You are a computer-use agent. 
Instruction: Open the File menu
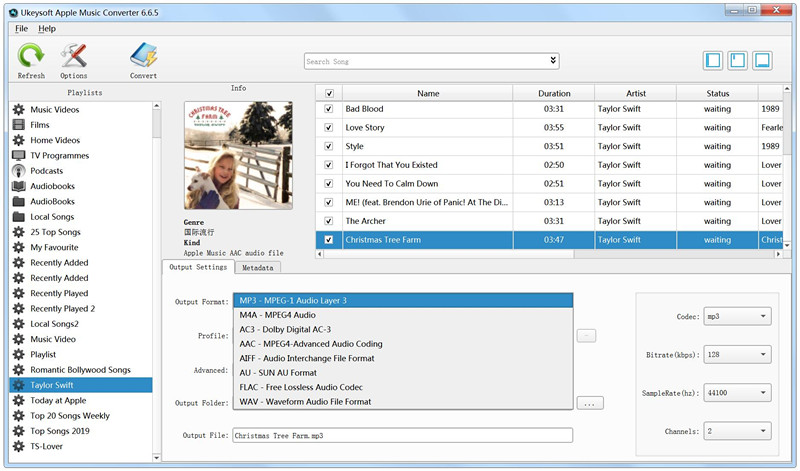(21, 29)
